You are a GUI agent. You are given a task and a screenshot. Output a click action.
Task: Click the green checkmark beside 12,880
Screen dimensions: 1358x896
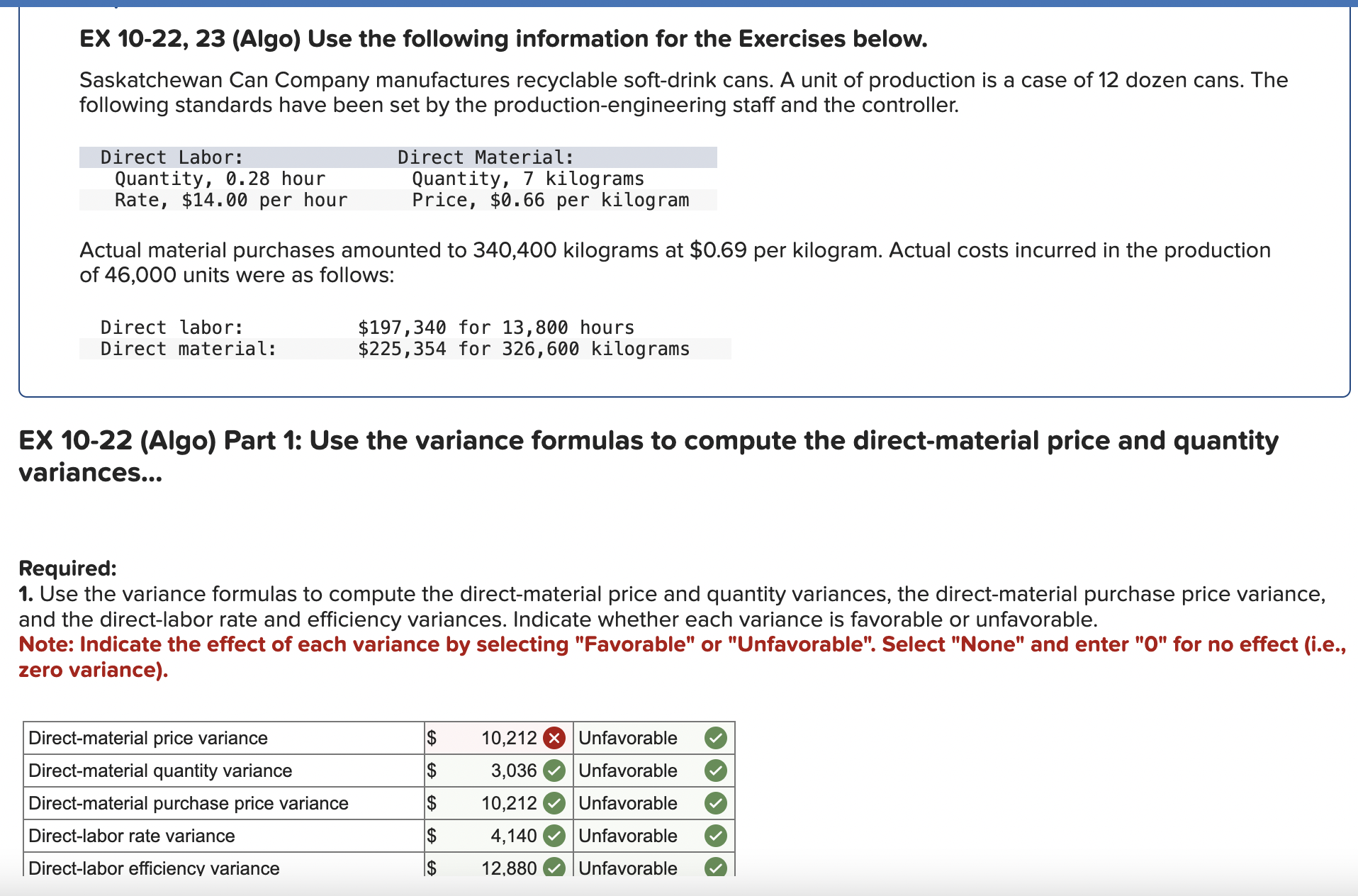(x=556, y=868)
